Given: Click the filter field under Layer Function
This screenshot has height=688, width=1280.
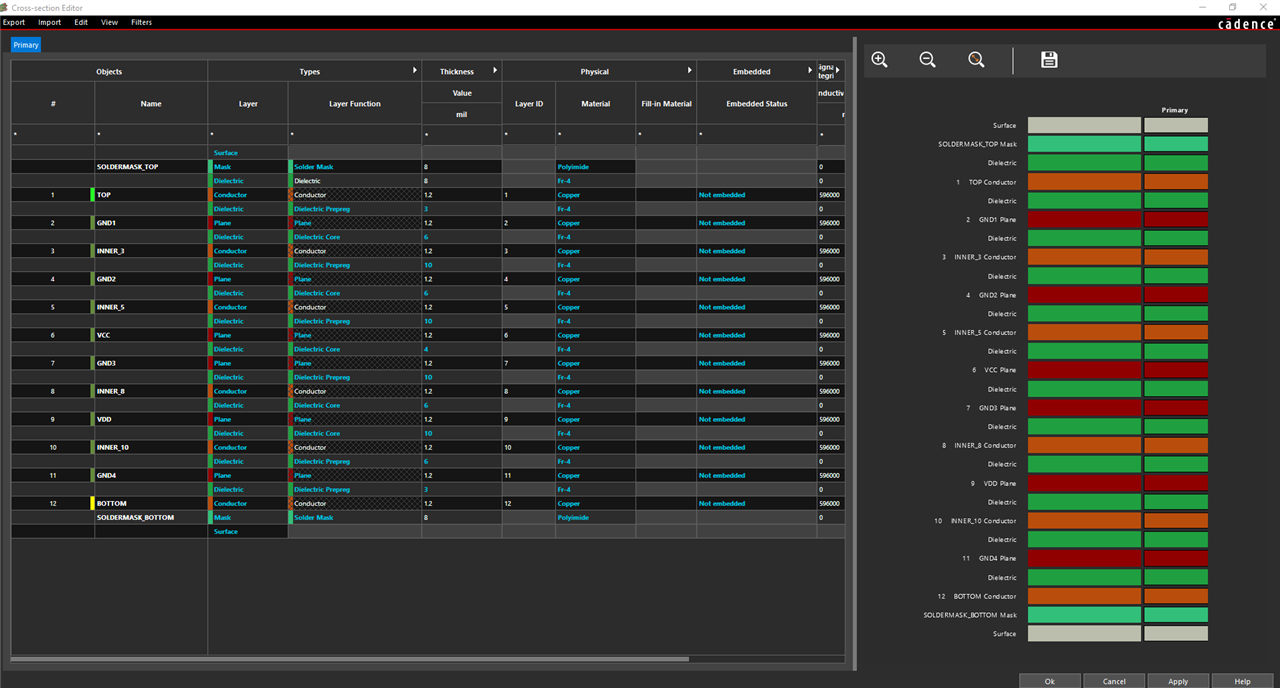Looking at the screenshot, I should coord(355,133).
